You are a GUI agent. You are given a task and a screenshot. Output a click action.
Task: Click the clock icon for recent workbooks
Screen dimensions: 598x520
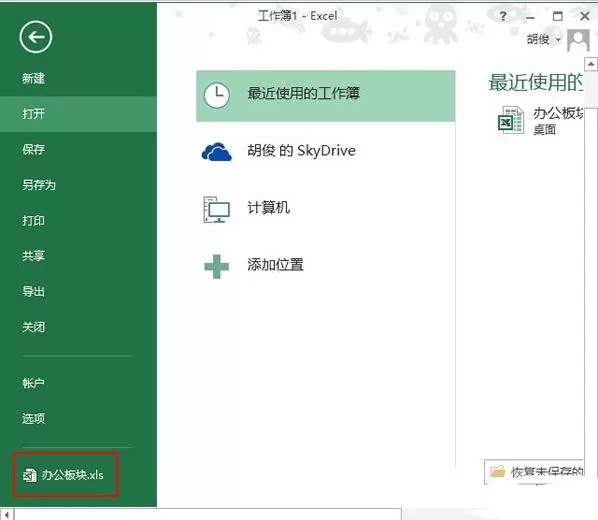coord(217,95)
